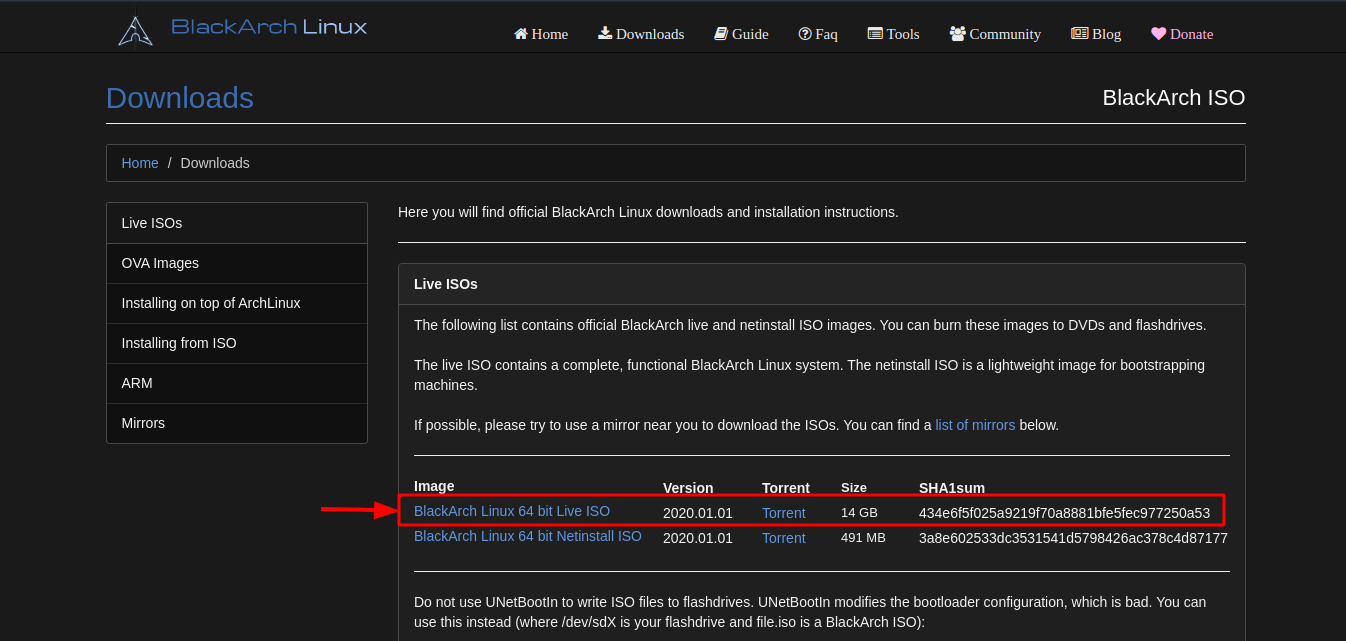This screenshot has width=1346, height=641.
Task: Select Mirrors in the sidebar
Action: pyautogui.click(x=237, y=423)
